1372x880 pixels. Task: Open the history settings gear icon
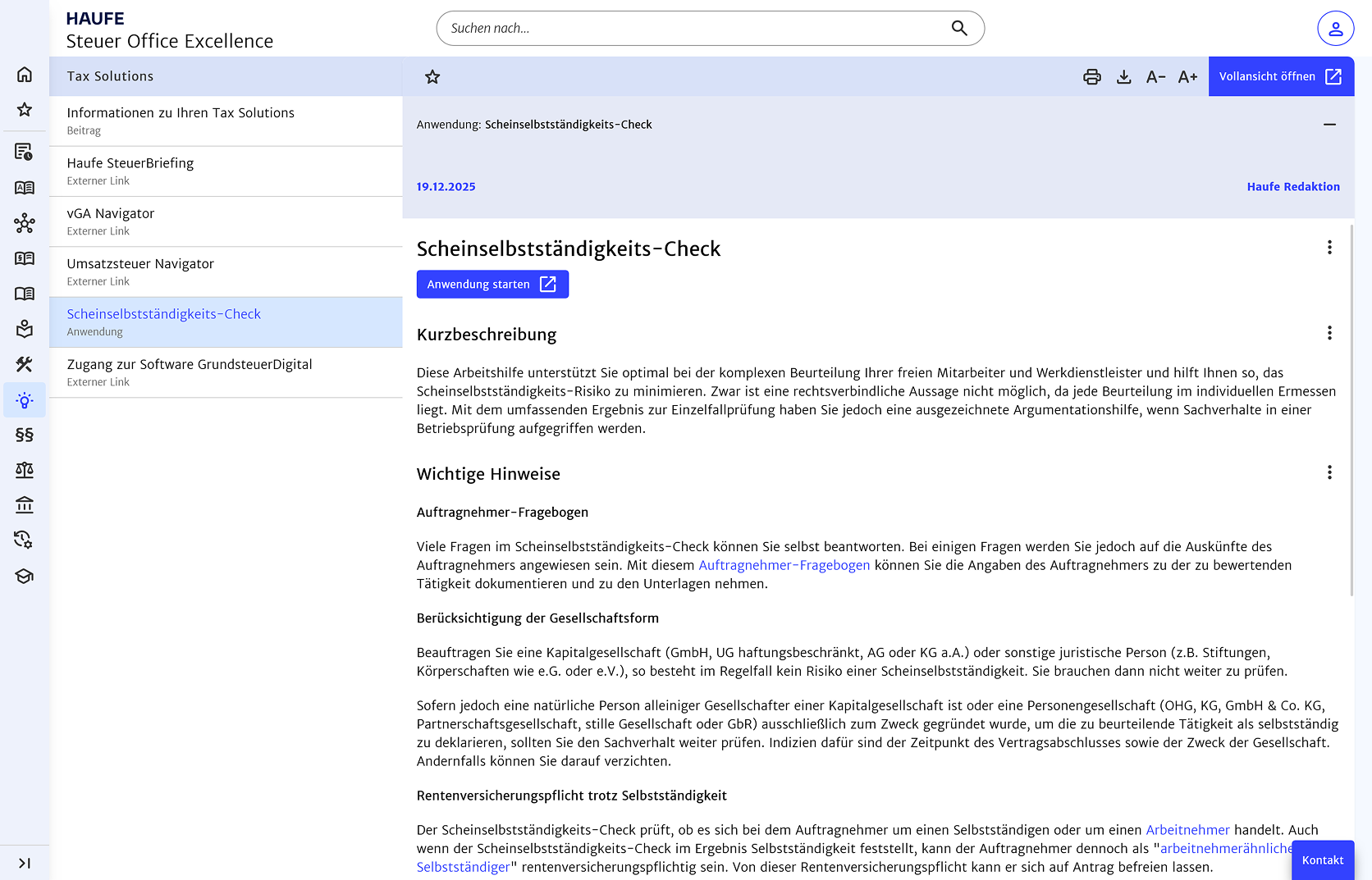[x=25, y=540]
